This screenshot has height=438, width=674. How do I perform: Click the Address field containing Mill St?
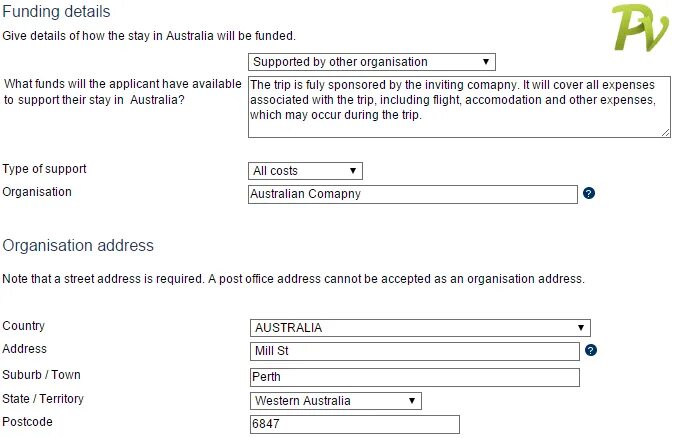click(414, 351)
